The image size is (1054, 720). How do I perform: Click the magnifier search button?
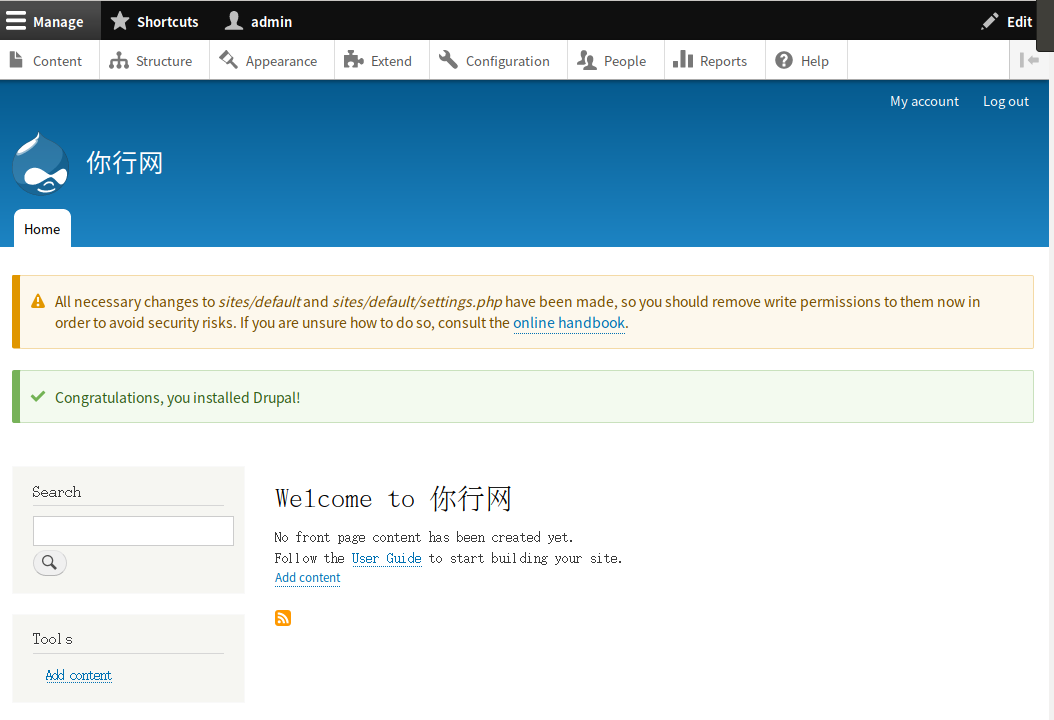[50, 563]
